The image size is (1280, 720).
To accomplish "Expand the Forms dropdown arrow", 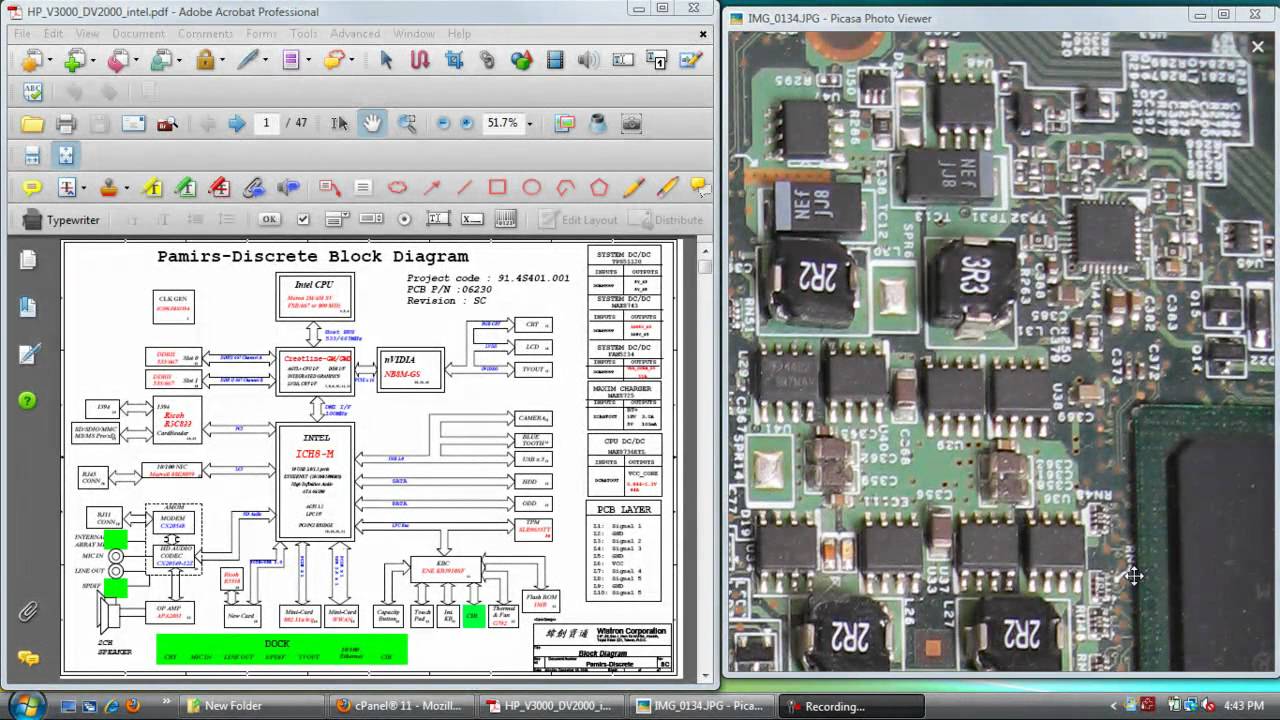I will tap(309, 62).
